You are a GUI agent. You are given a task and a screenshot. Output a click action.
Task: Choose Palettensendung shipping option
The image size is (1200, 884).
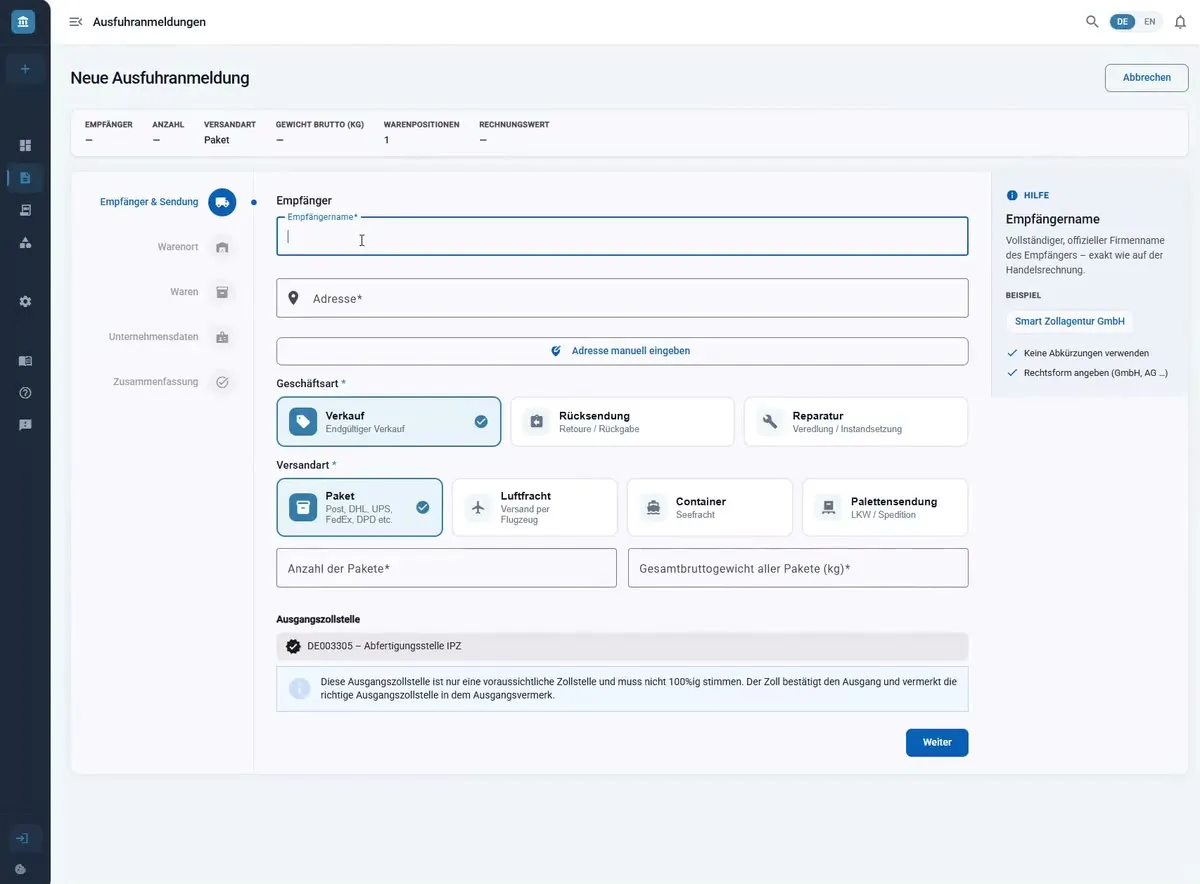[885, 508]
